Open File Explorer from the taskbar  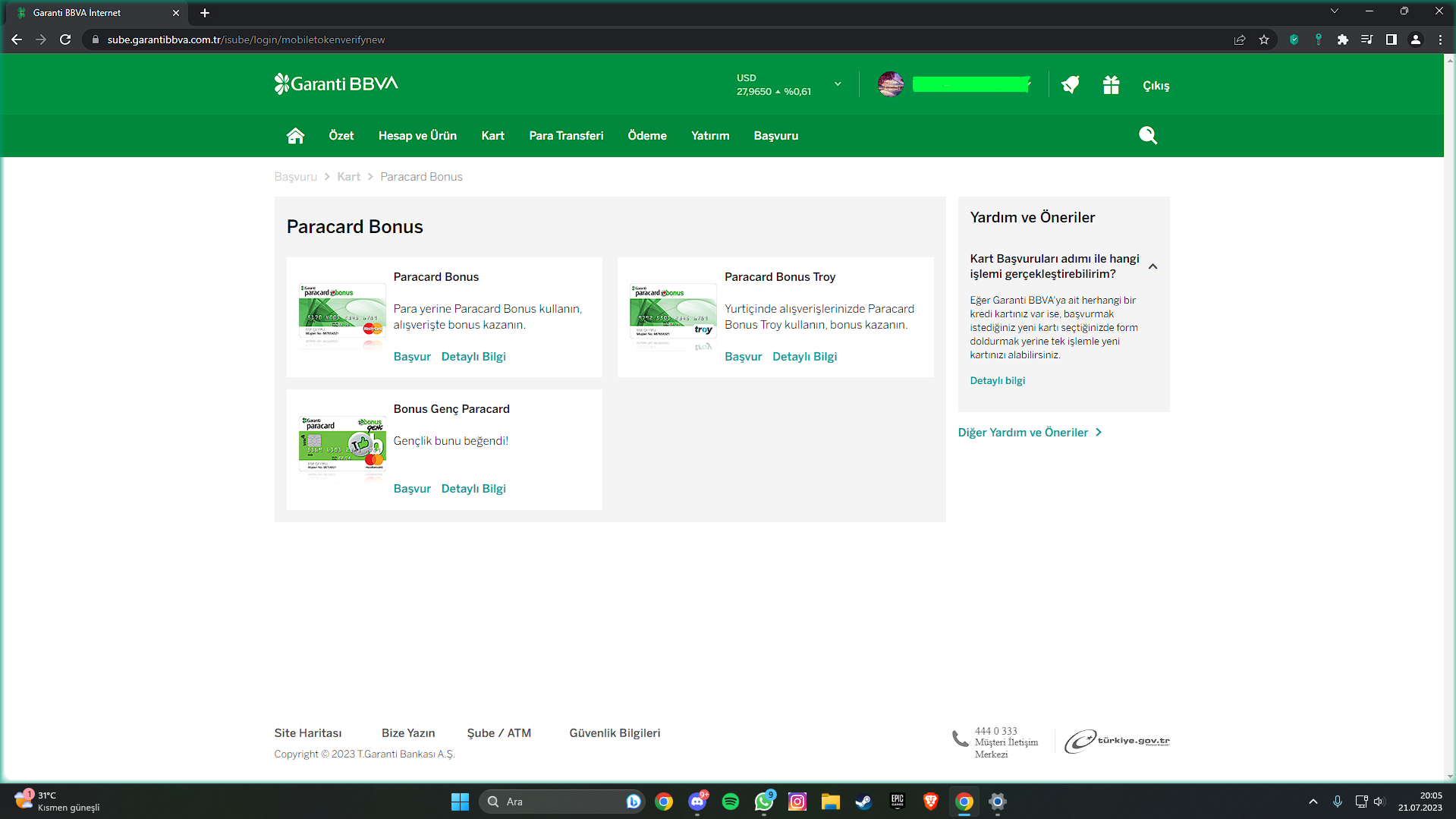(x=830, y=802)
